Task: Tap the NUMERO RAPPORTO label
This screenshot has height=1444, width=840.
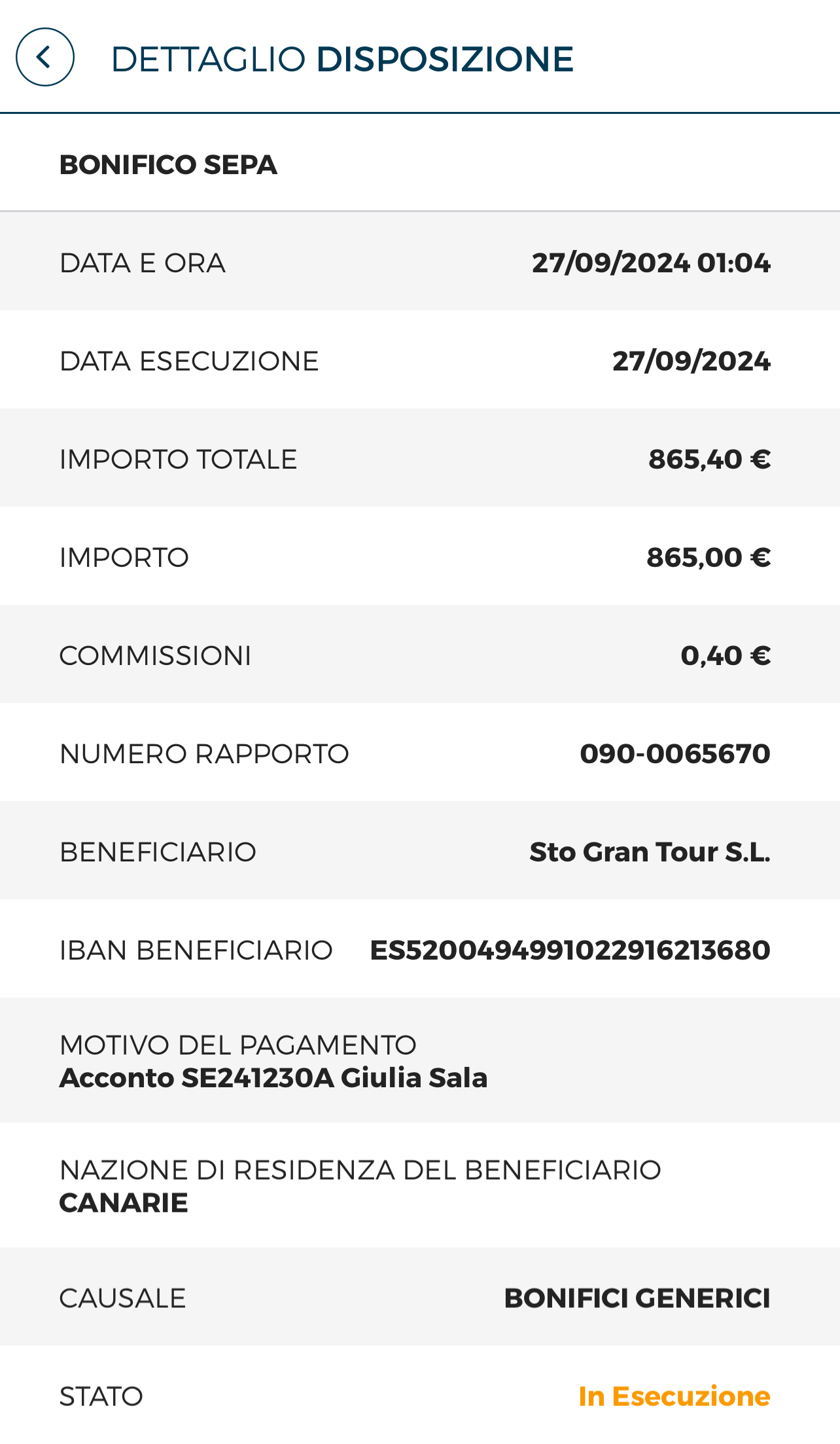Action: tap(204, 753)
